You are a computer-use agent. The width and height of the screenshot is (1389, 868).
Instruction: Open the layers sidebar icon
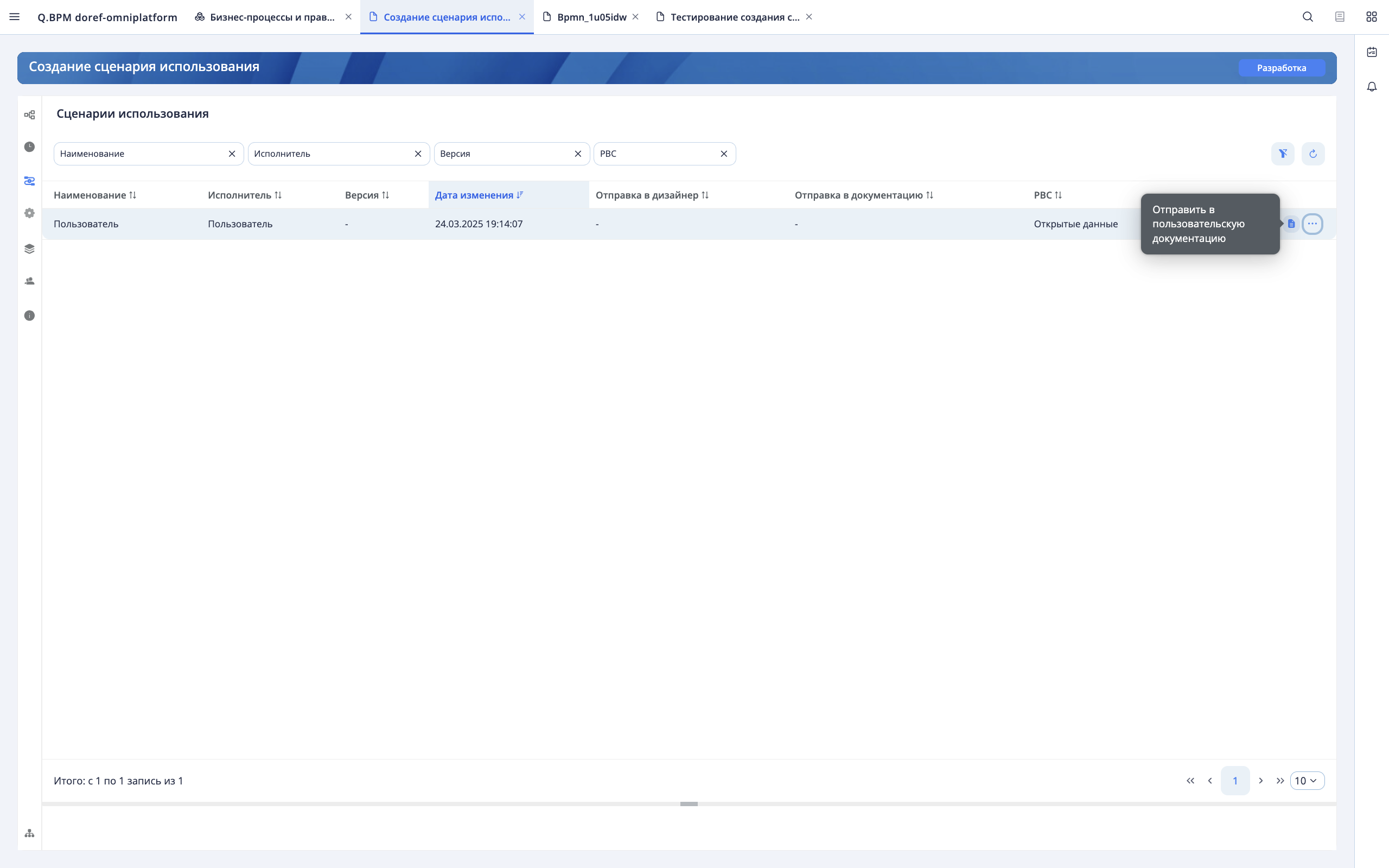(x=29, y=248)
